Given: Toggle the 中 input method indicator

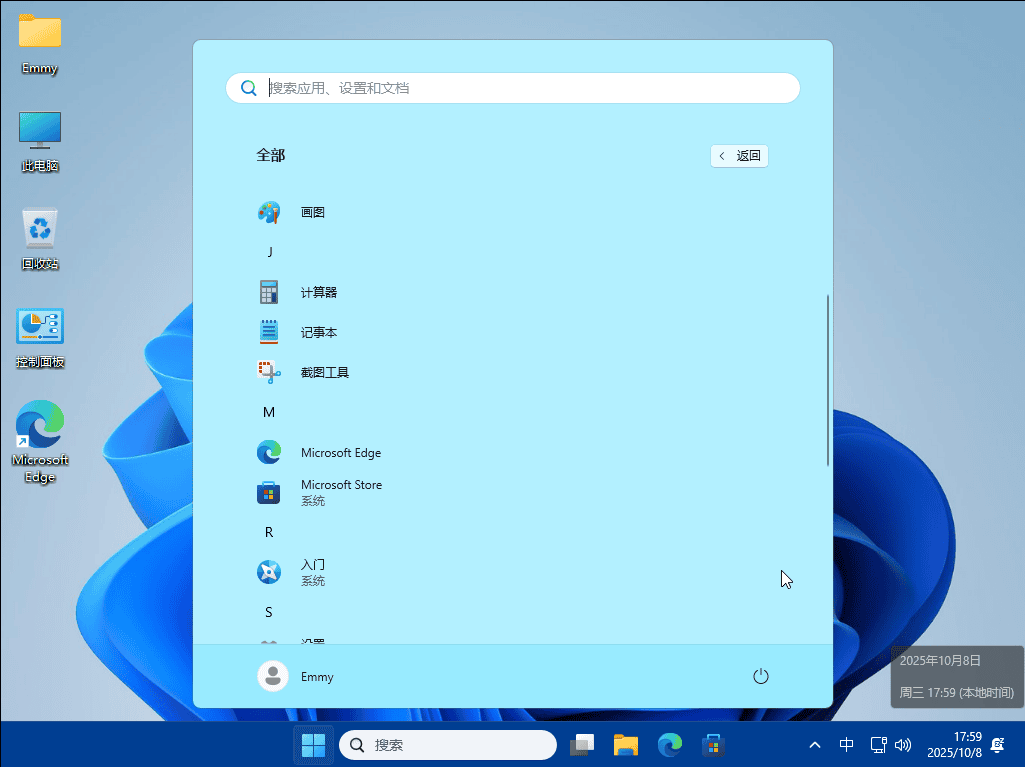Looking at the screenshot, I should point(846,745).
